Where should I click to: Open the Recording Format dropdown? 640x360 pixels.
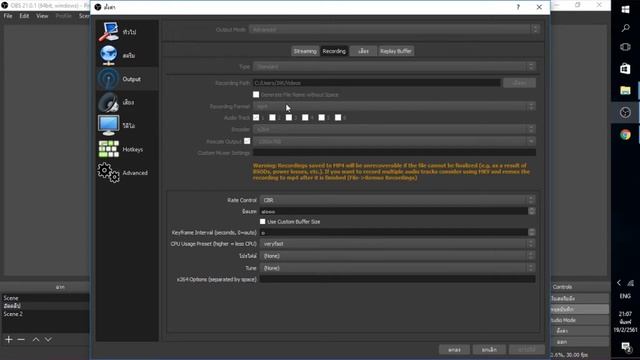[x=394, y=106]
